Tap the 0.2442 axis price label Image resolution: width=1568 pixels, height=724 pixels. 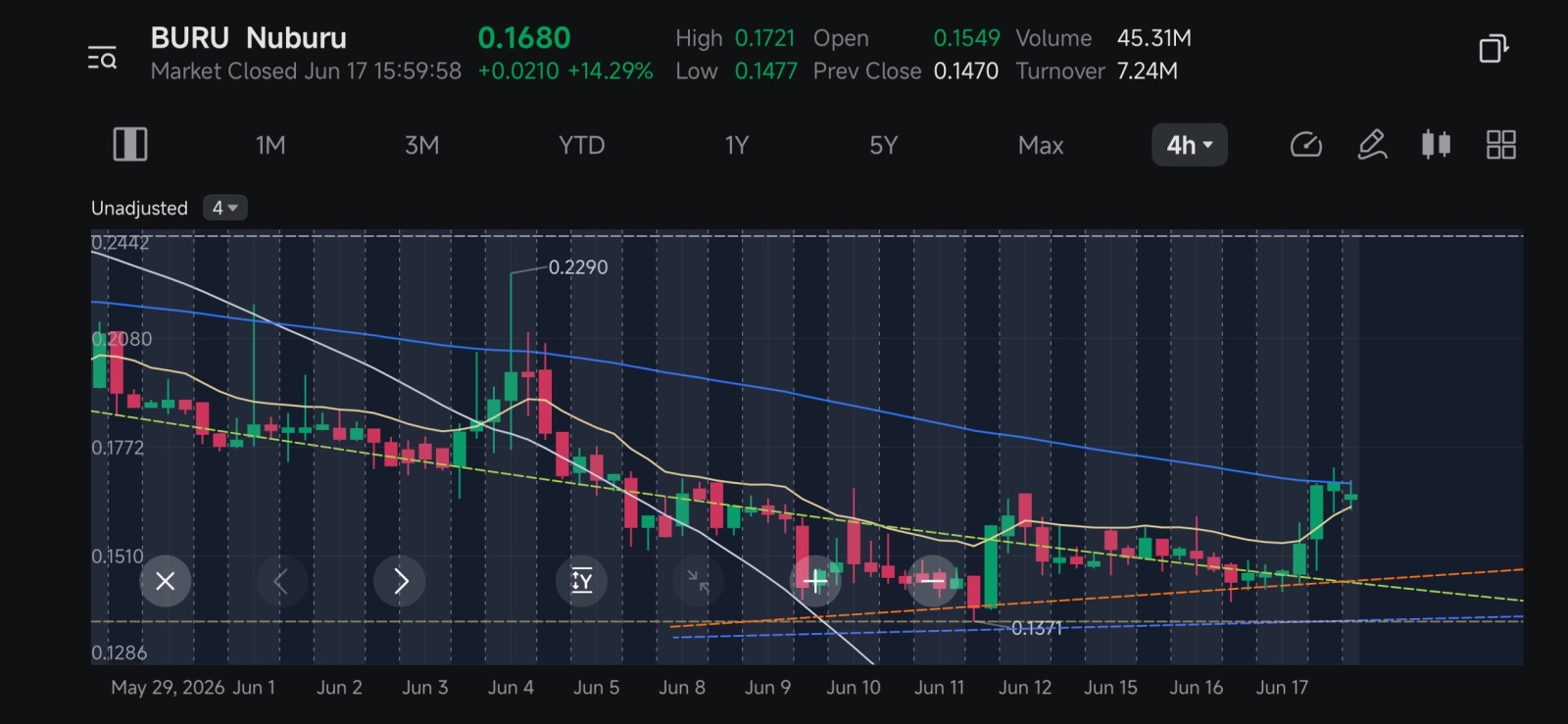121,242
